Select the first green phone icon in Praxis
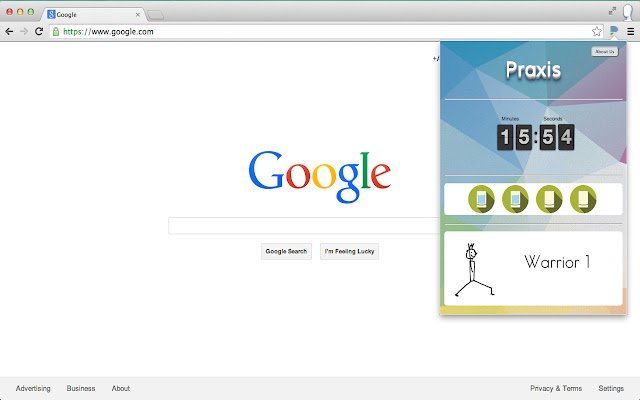The width and height of the screenshot is (640, 400). (481, 199)
